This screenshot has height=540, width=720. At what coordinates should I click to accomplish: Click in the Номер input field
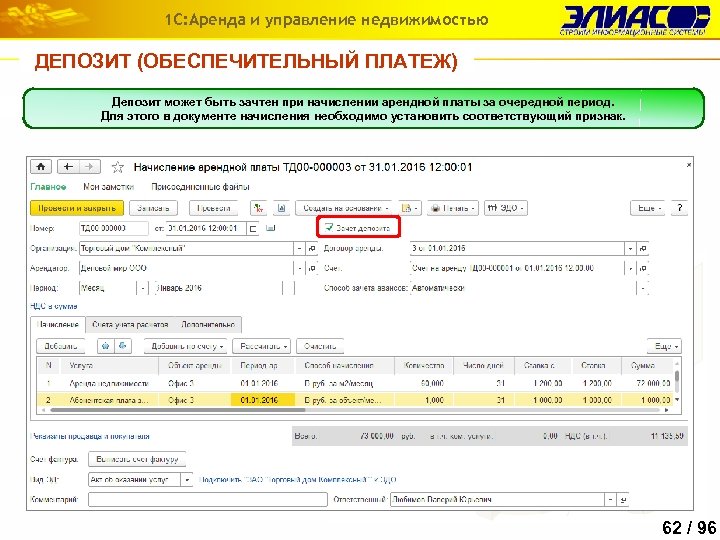click(114, 228)
